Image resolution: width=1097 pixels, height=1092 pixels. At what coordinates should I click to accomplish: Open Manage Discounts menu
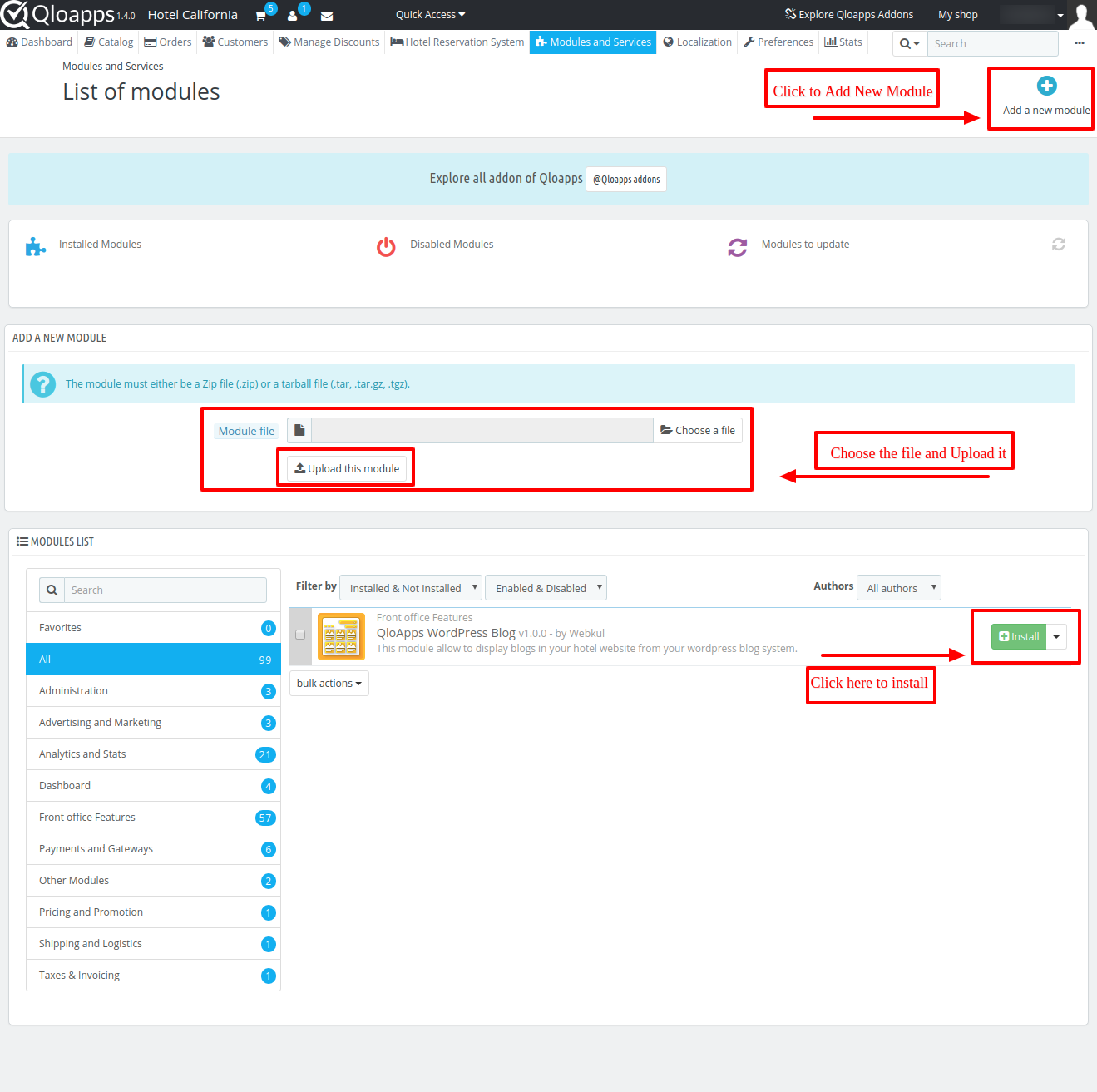click(x=329, y=42)
